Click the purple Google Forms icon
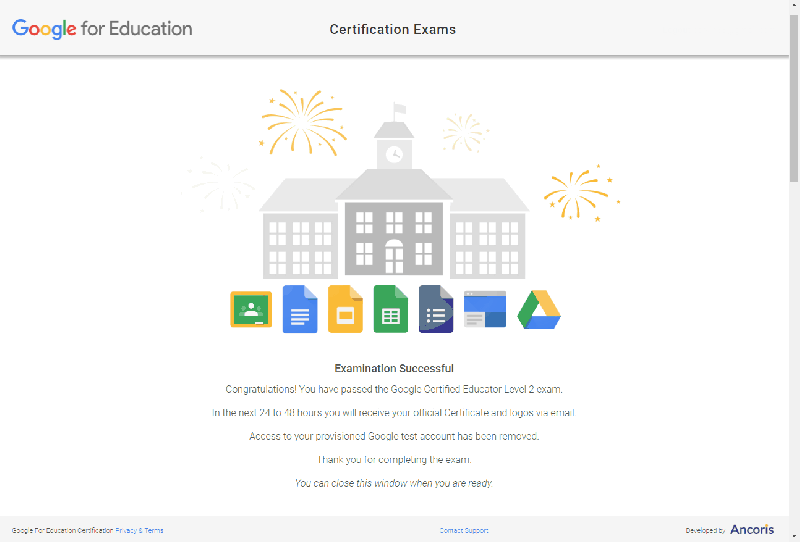 pyautogui.click(x=436, y=309)
